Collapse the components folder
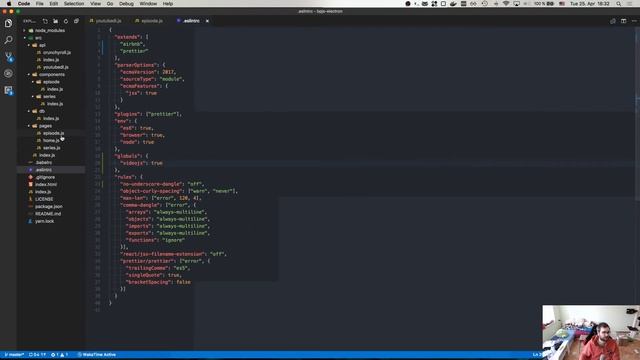Viewport: 640px width, 360px height. pyautogui.click(x=51, y=75)
